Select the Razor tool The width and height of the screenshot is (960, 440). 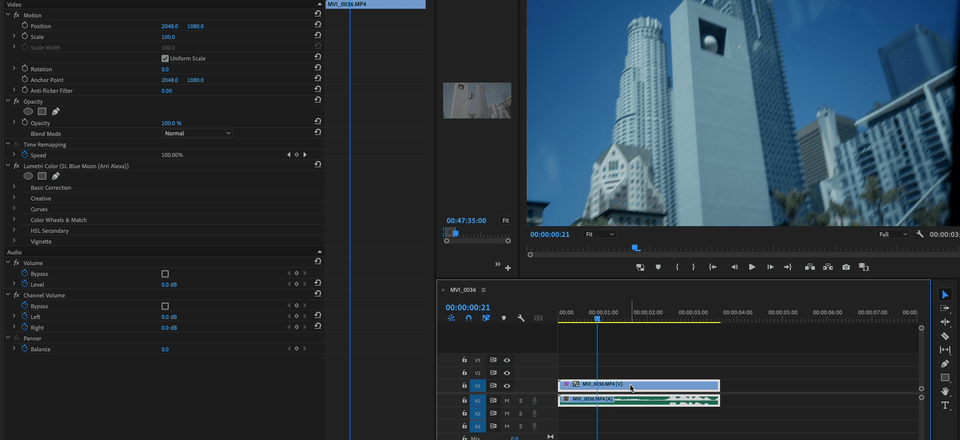pyautogui.click(x=945, y=336)
